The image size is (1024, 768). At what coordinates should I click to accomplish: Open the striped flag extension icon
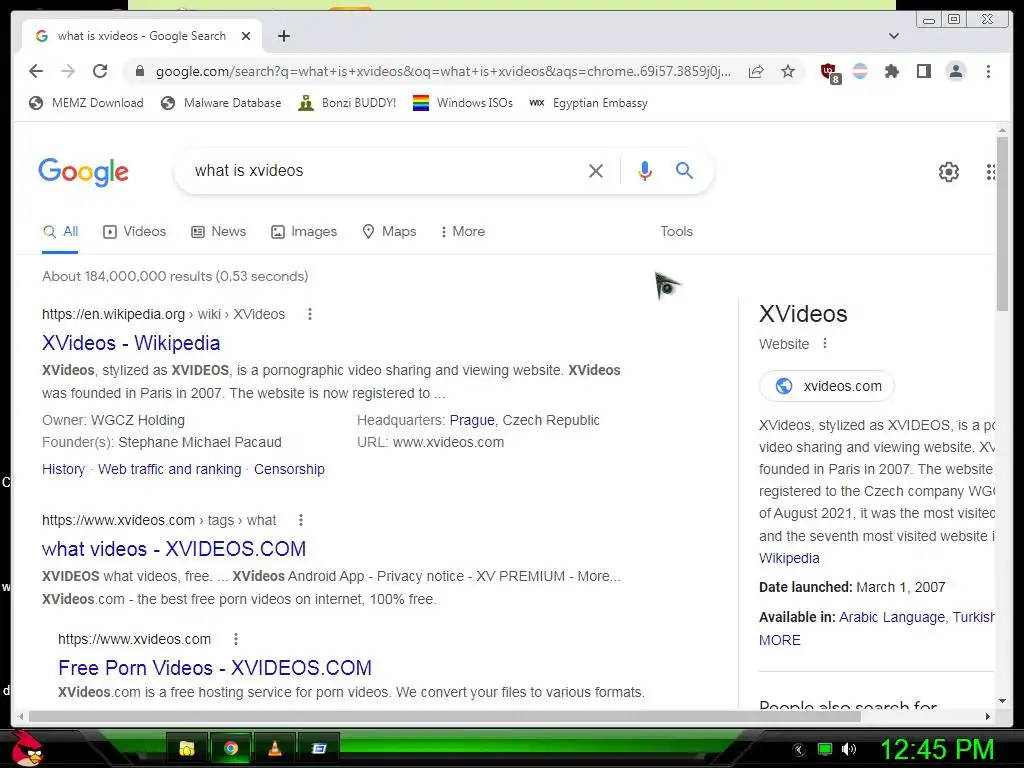(860, 71)
